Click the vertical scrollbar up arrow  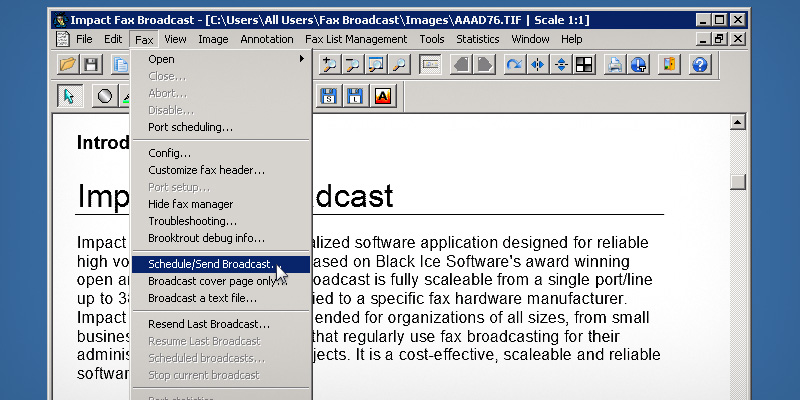(738, 122)
